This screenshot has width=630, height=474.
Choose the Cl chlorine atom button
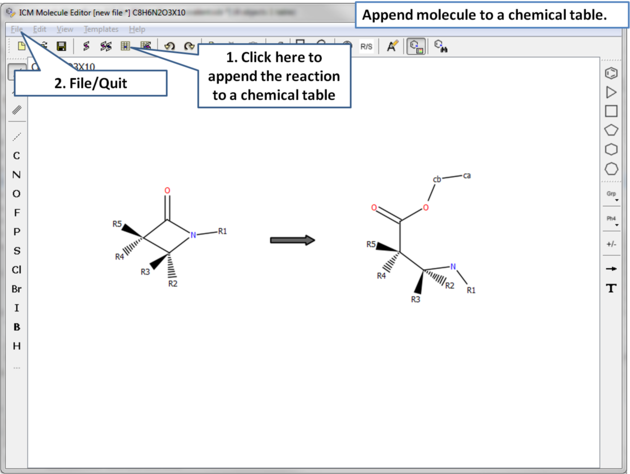click(17, 270)
